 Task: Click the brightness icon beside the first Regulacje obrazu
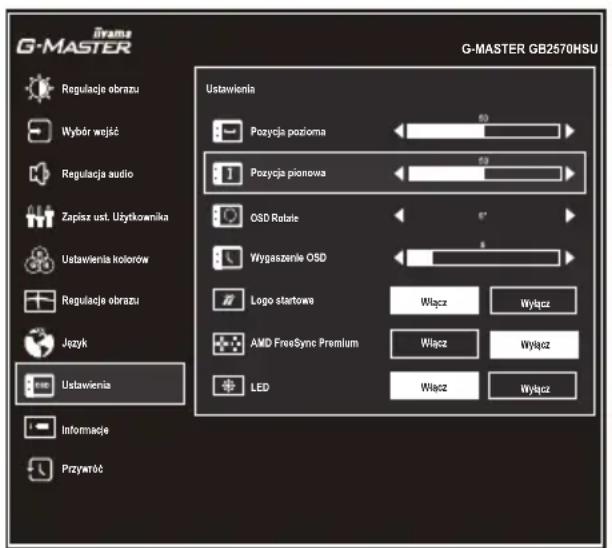pos(39,89)
